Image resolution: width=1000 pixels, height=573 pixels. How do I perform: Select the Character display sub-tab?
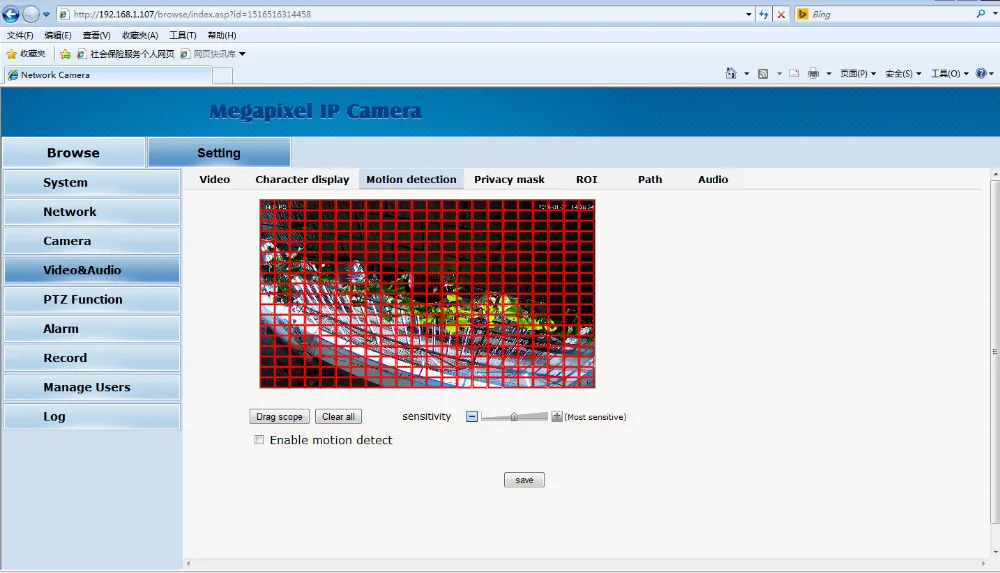pos(302,179)
